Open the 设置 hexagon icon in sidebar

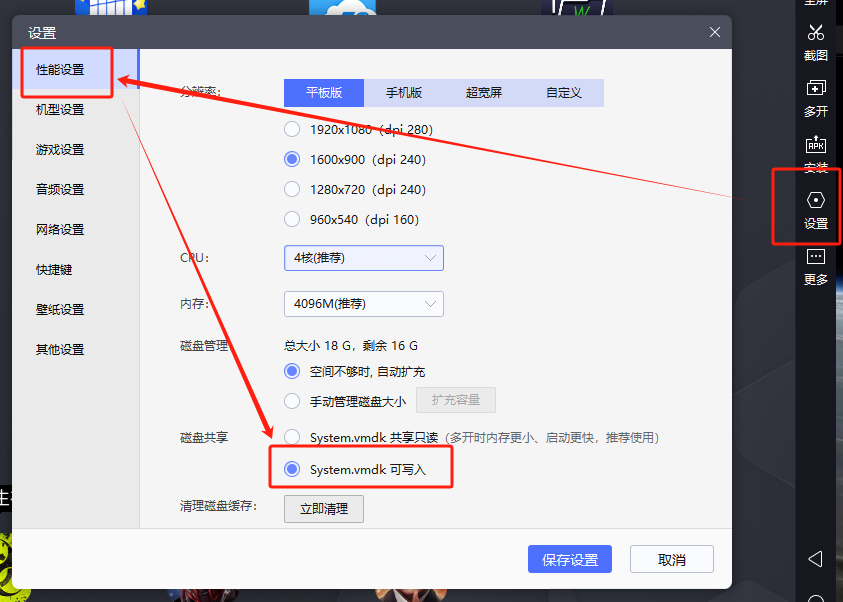tap(816, 200)
